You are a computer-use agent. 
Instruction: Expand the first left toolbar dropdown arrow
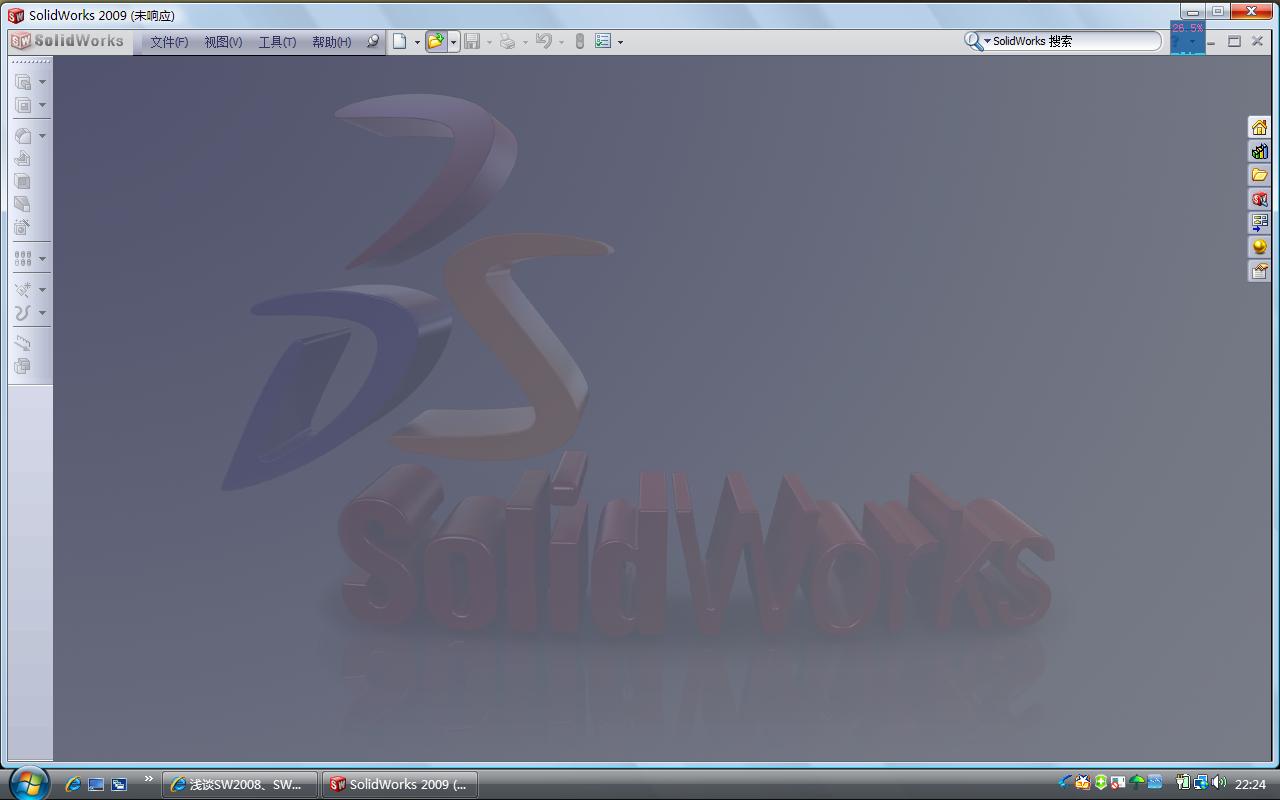coord(42,82)
